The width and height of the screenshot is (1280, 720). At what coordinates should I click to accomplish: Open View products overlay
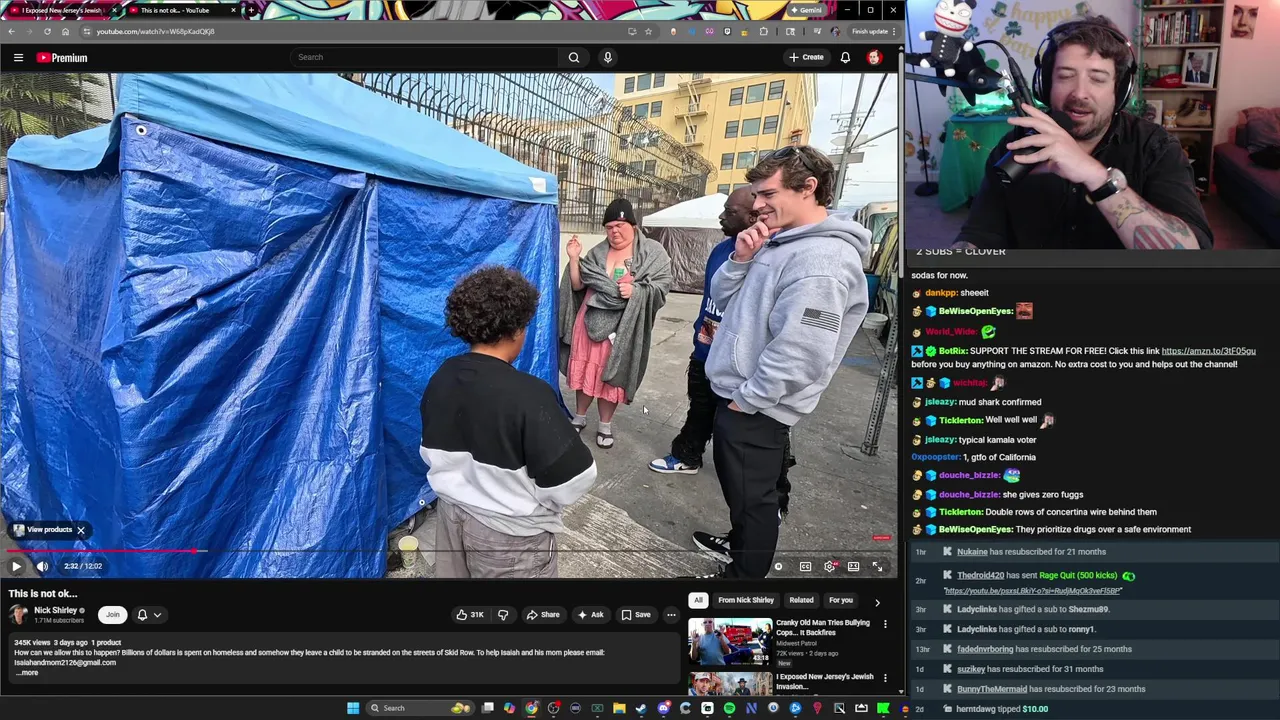(42, 530)
